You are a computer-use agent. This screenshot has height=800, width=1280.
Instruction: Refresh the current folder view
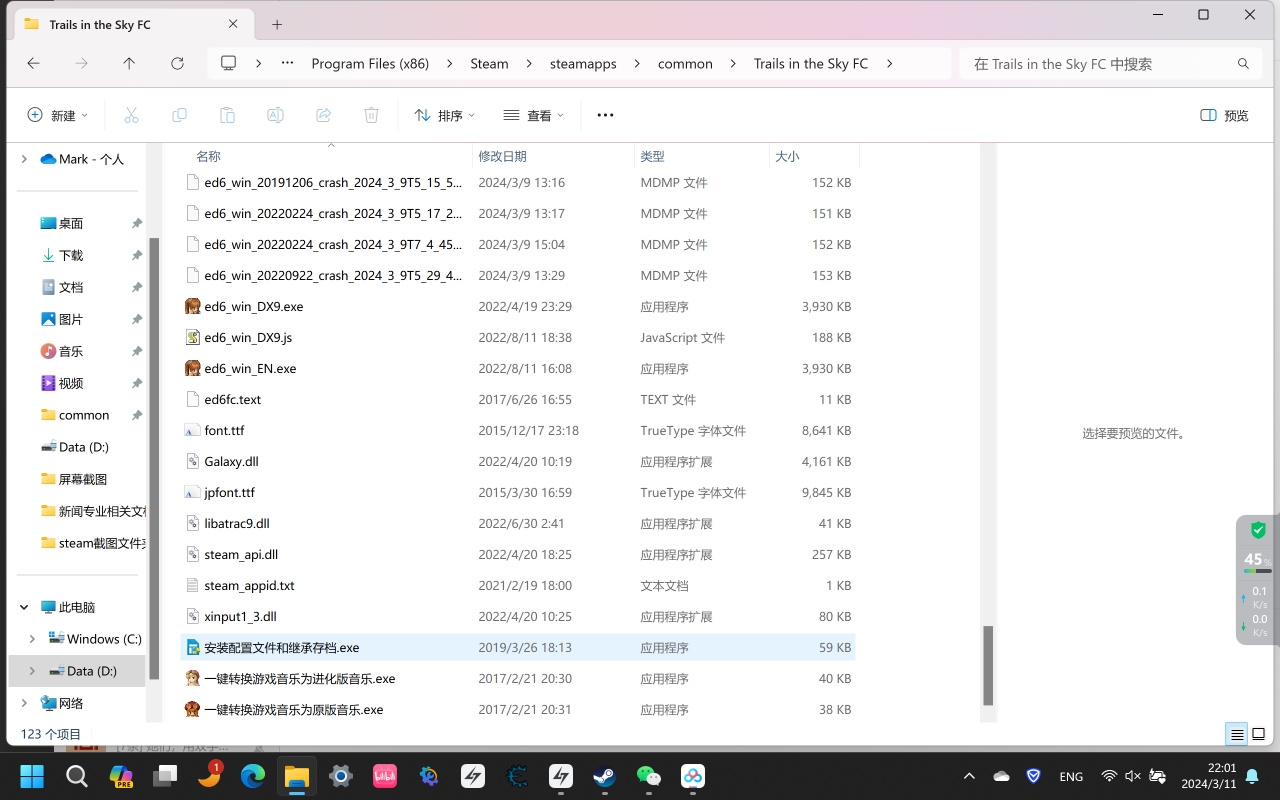(x=177, y=63)
